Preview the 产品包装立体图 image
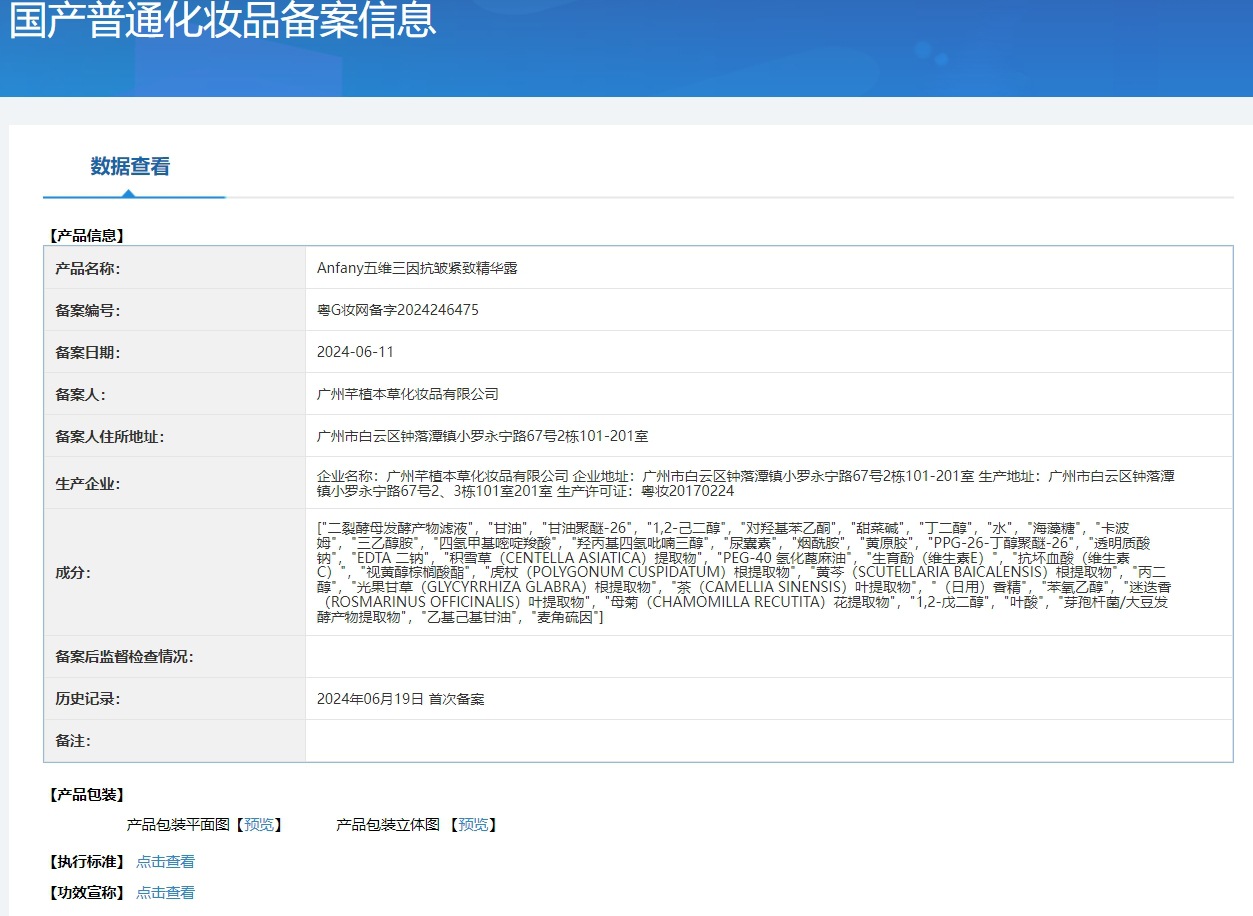The width and height of the screenshot is (1253, 916). coord(472,825)
